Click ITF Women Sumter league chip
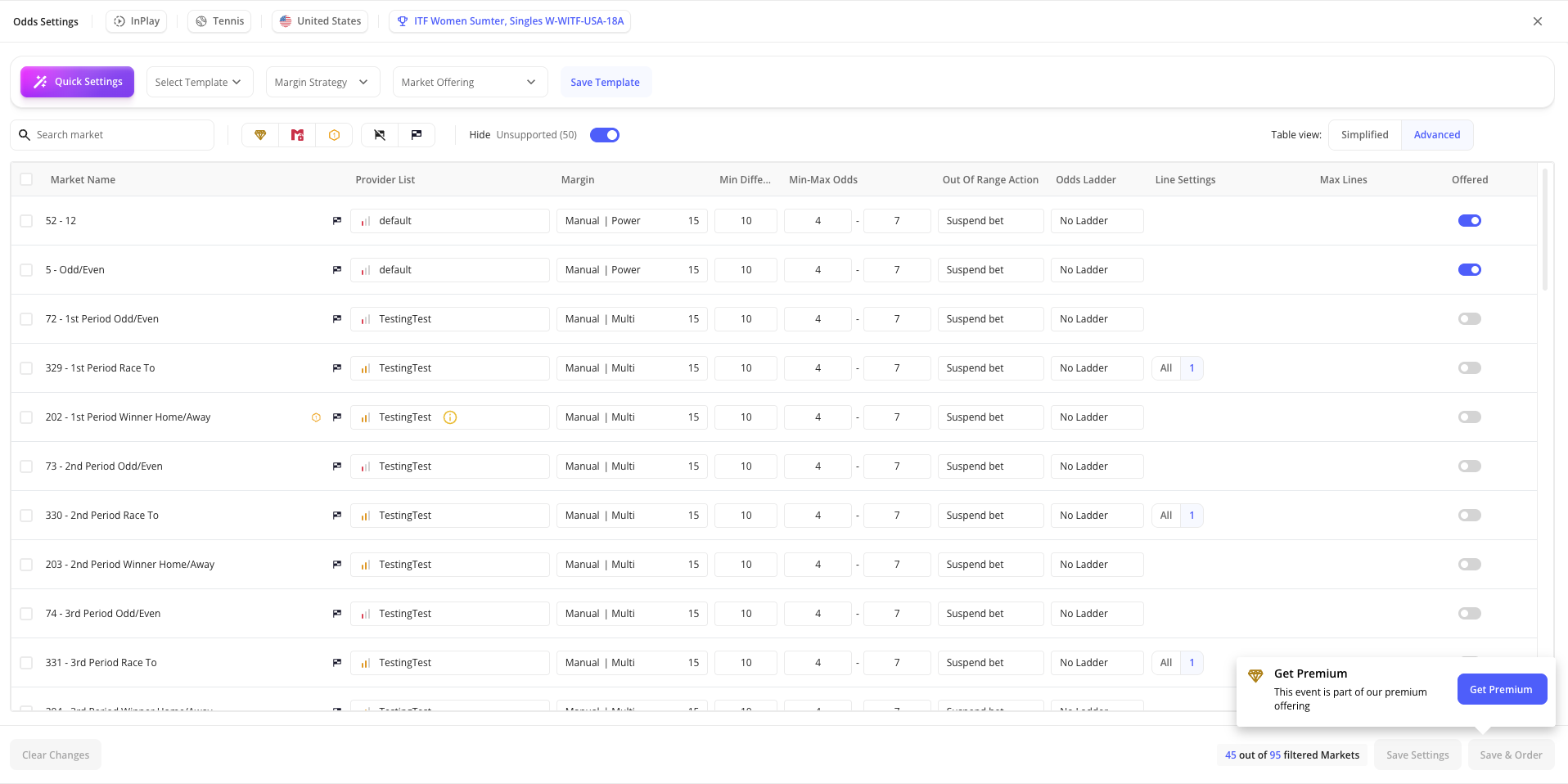Viewport: 1568px width, 784px height. 510,21
